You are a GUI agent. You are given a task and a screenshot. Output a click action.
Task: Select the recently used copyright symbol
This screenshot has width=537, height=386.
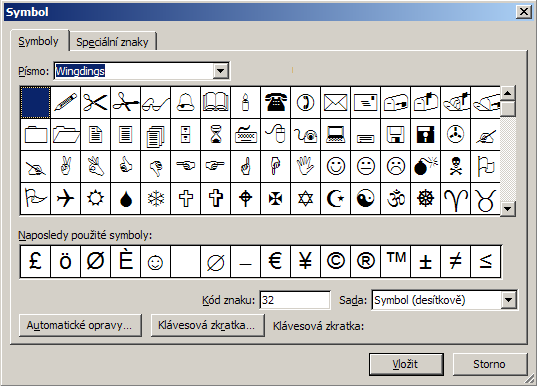(336, 261)
